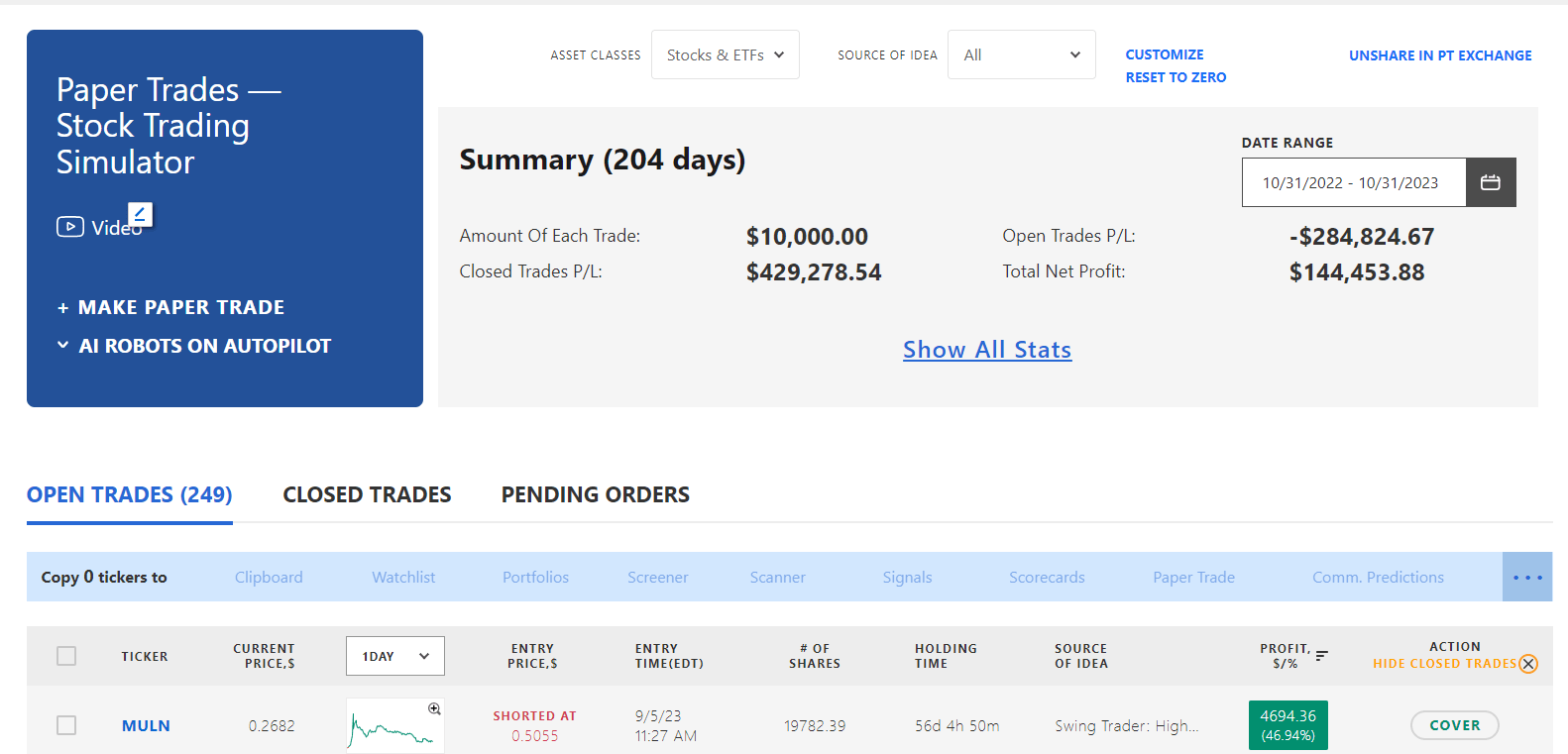
Task: Click the edit pencil icon near Video
Action: click(140, 214)
